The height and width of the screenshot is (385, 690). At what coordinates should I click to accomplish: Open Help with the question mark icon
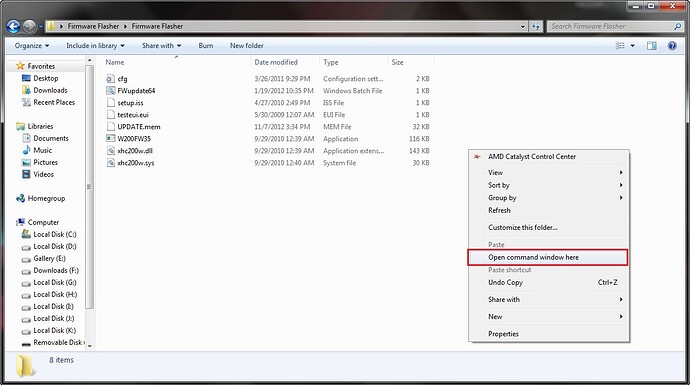click(x=672, y=46)
